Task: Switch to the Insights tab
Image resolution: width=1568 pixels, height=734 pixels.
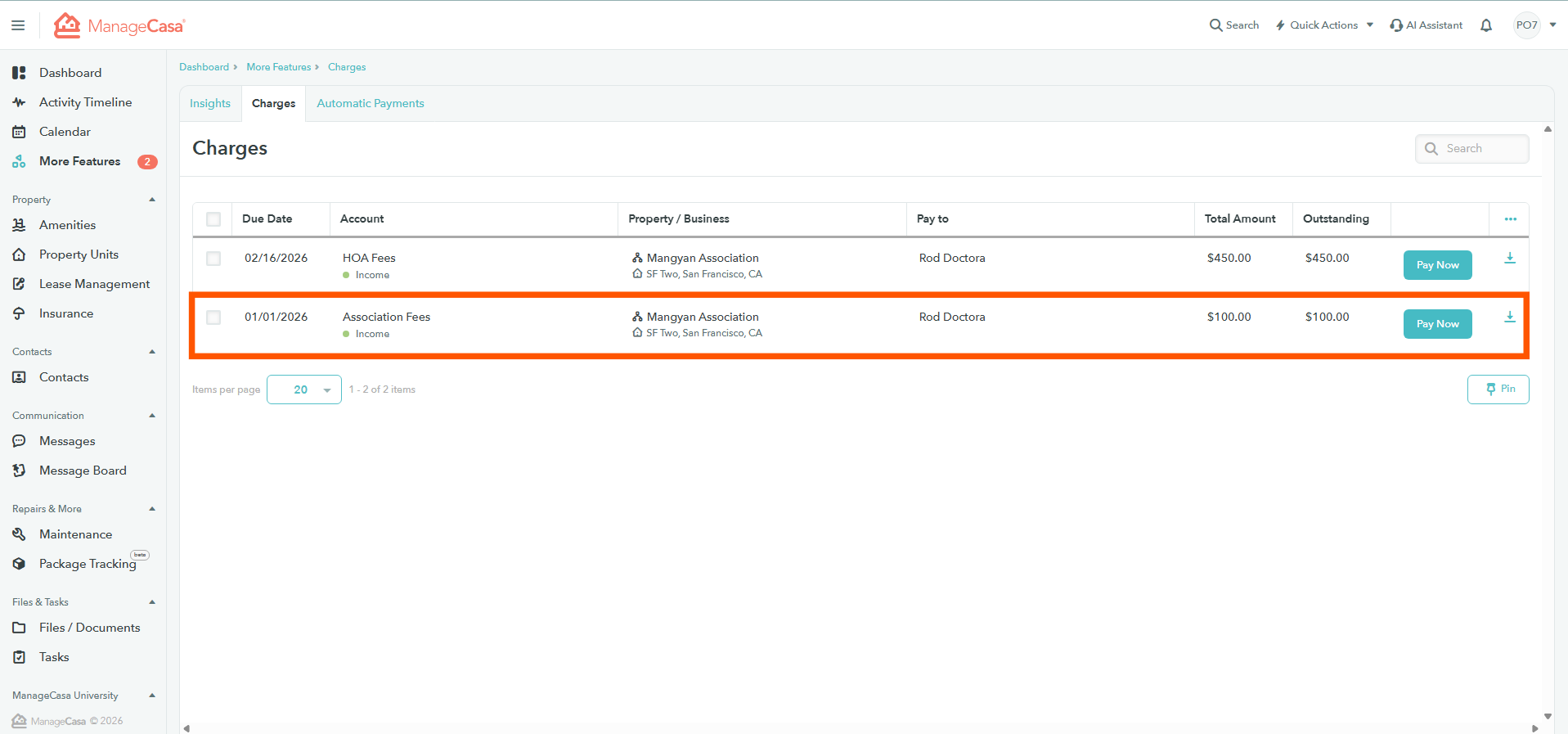Action: tap(210, 104)
